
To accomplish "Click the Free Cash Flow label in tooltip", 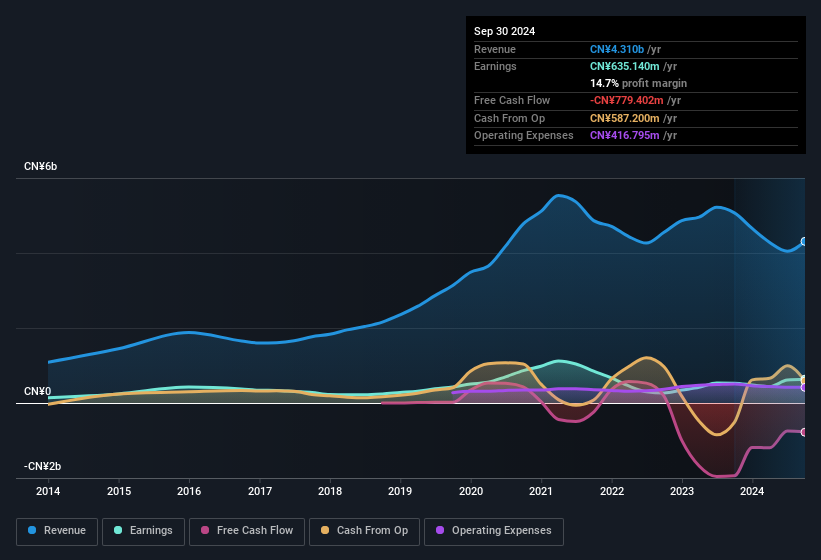I will click(x=512, y=100).
